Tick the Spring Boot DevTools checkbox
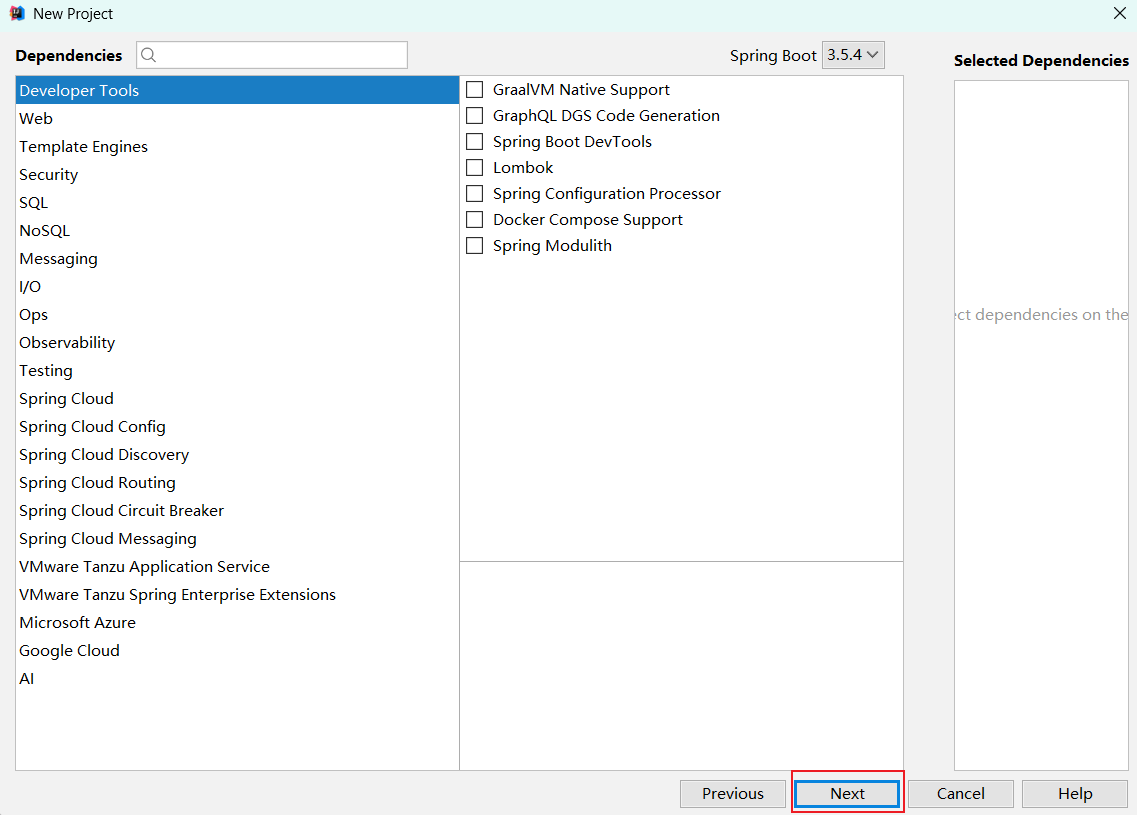This screenshot has width=1137, height=815. 474,141
